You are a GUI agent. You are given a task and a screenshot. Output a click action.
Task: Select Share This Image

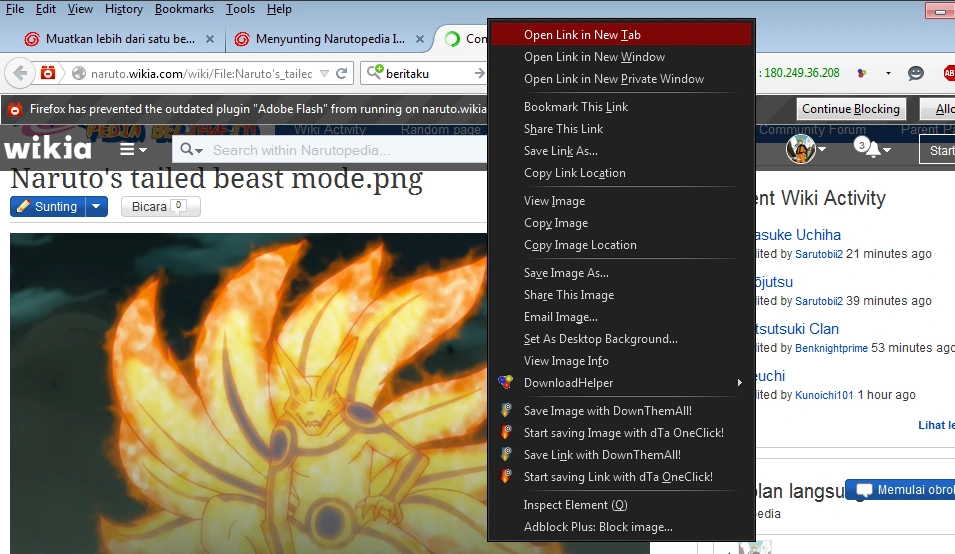point(621,294)
